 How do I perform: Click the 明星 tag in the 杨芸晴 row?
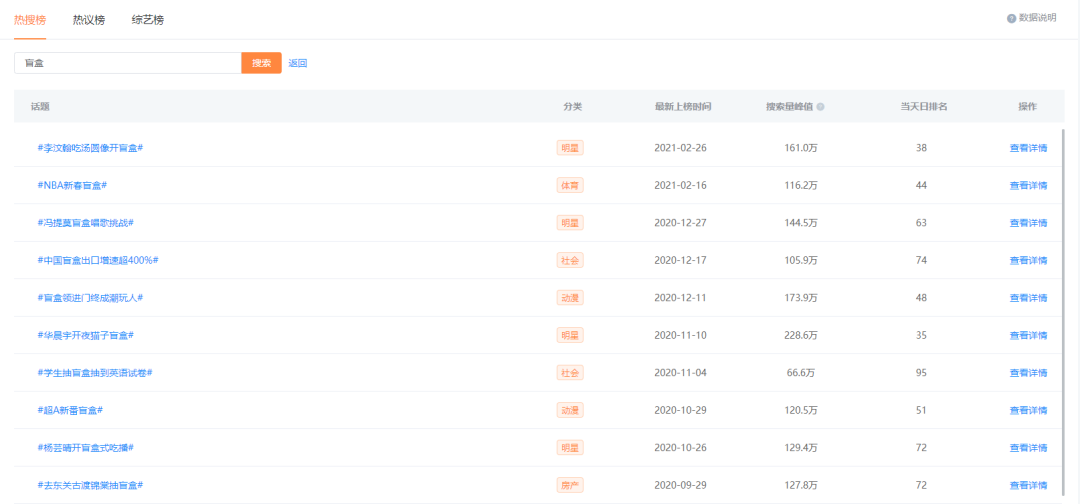pos(570,448)
